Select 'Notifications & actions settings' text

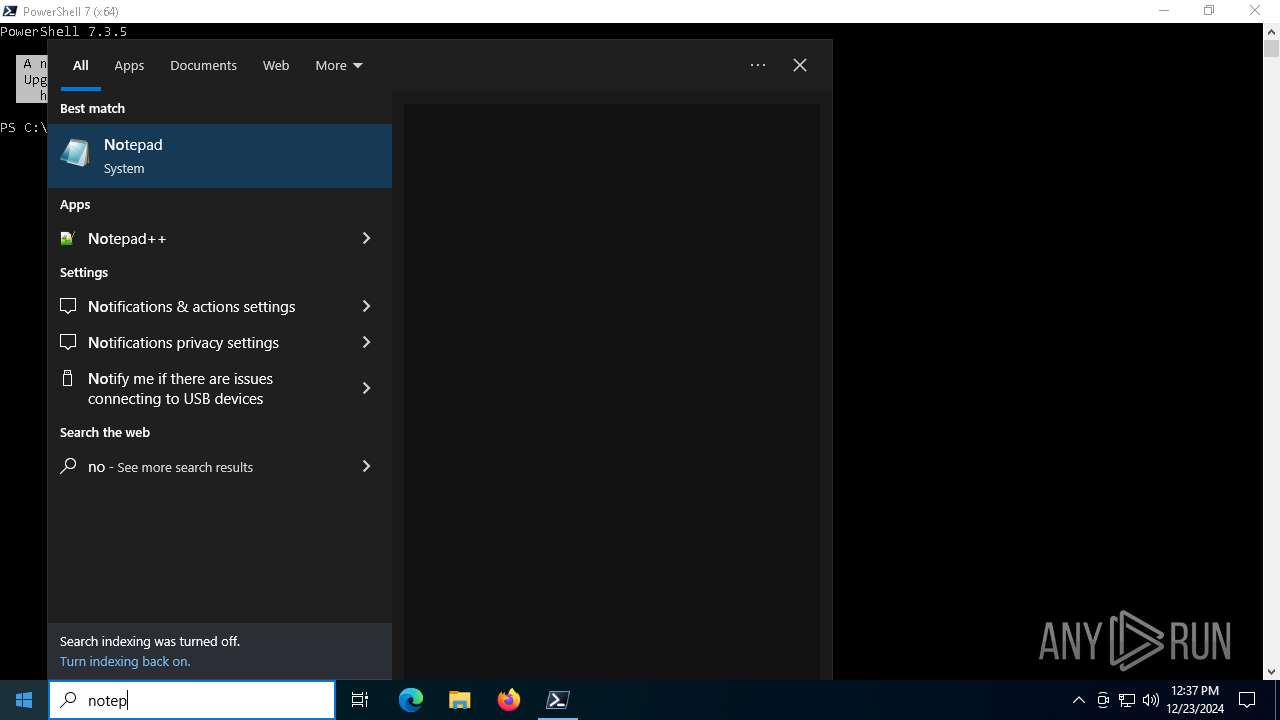pyautogui.click(x=192, y=306)
